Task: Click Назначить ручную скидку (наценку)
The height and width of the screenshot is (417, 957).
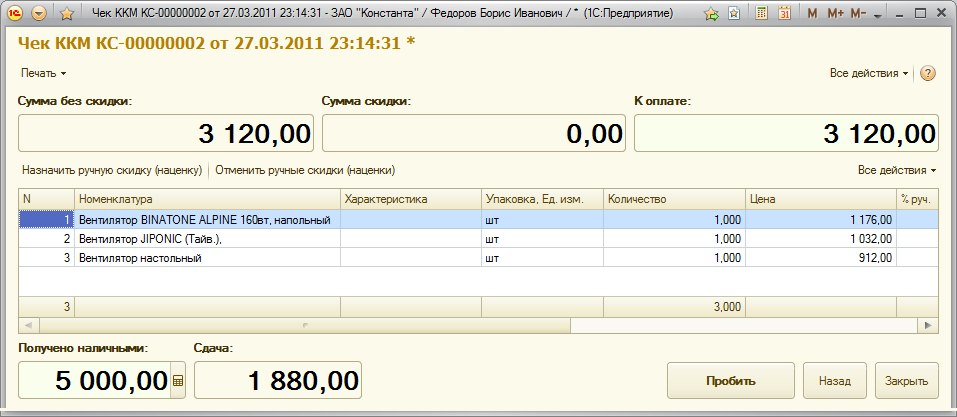Action: click(x=112, y=170)
